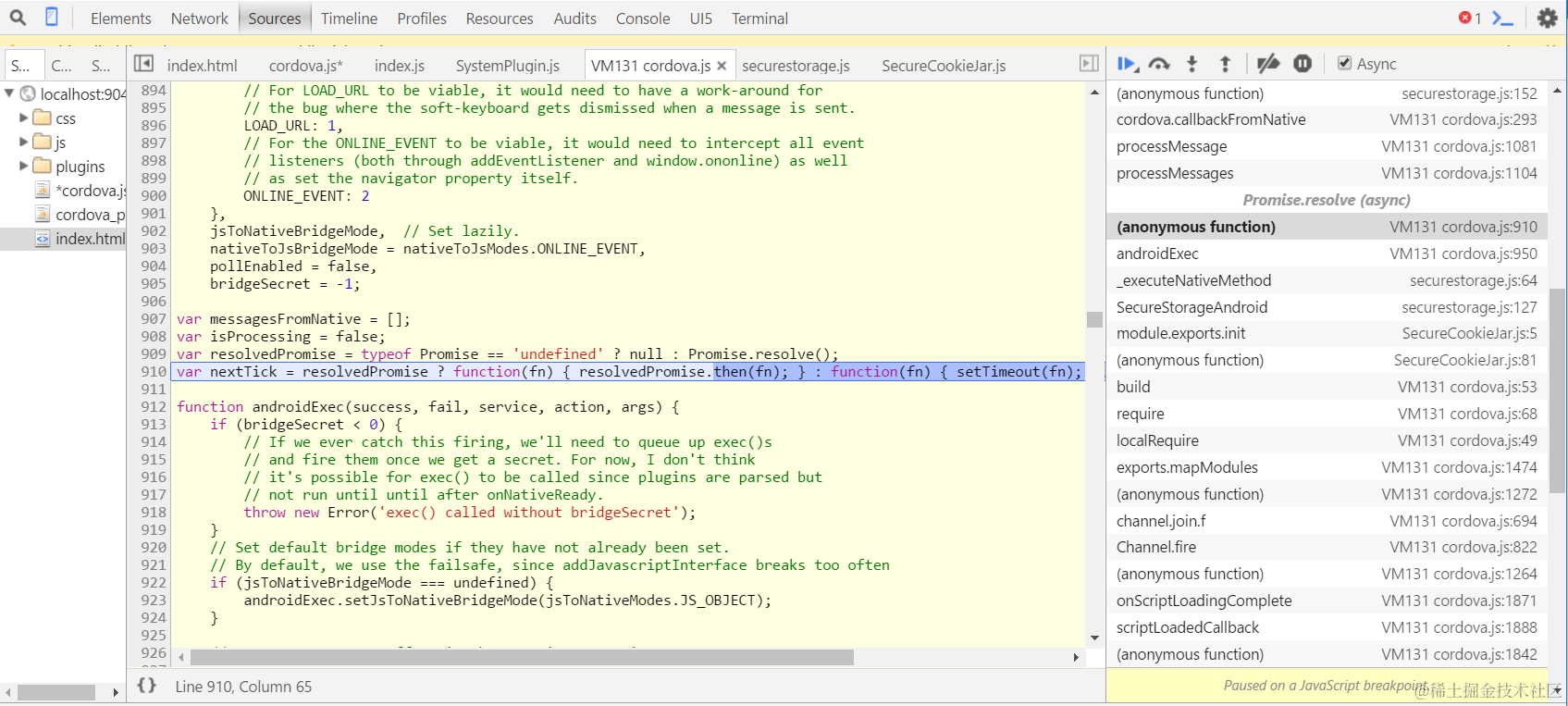
Task: Collapse the localhost tree node
Action: [9, 93]
